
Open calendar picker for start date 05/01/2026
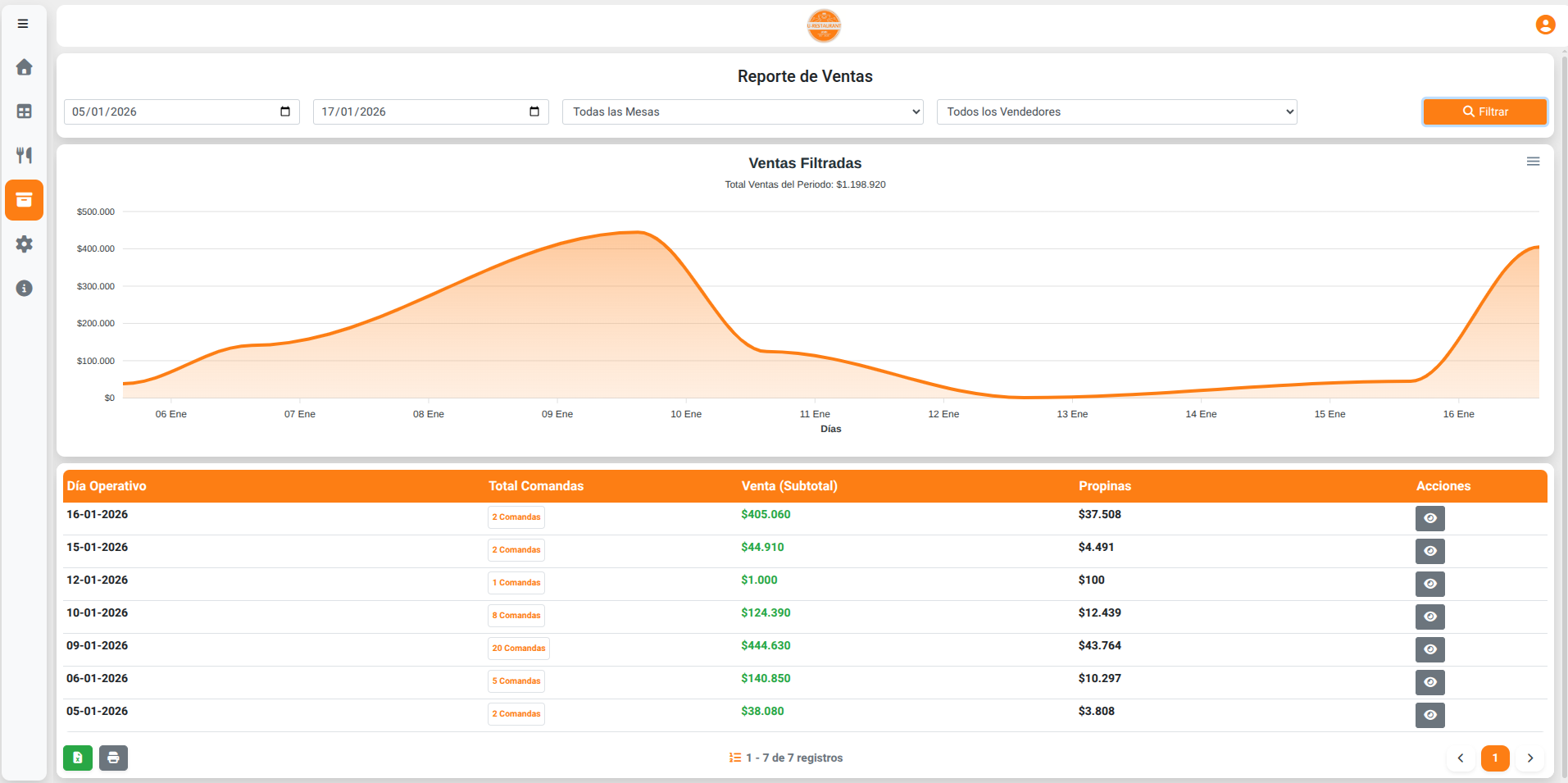(x=285, y=112)
